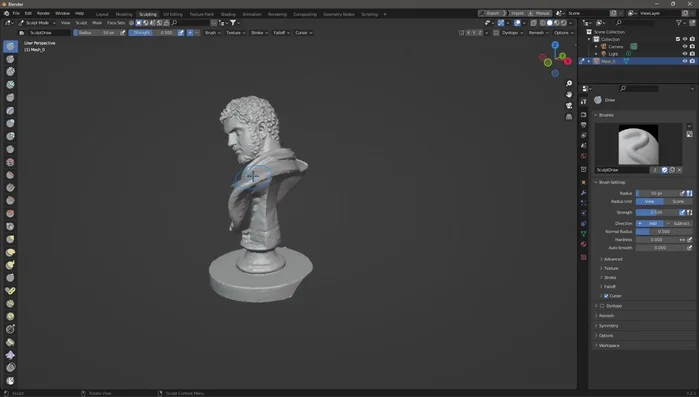Set brush direction to Subtract
The image size is (699, 397).
678,223
